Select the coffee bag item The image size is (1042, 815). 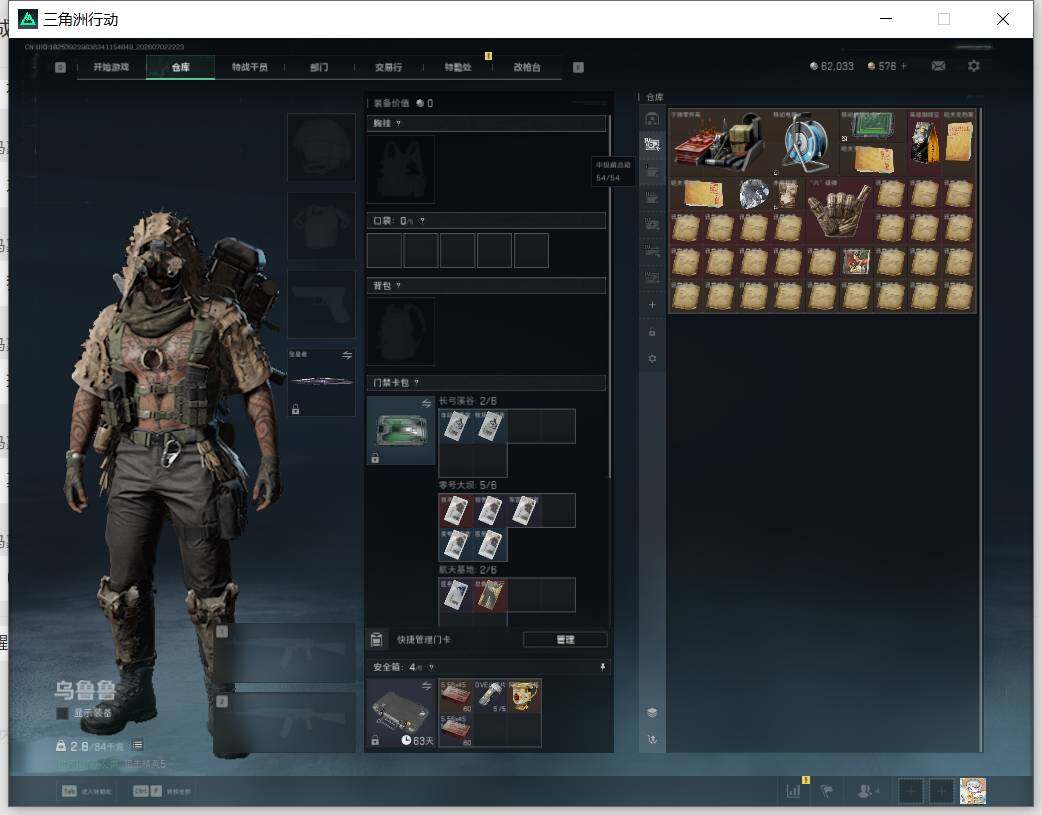924,142
